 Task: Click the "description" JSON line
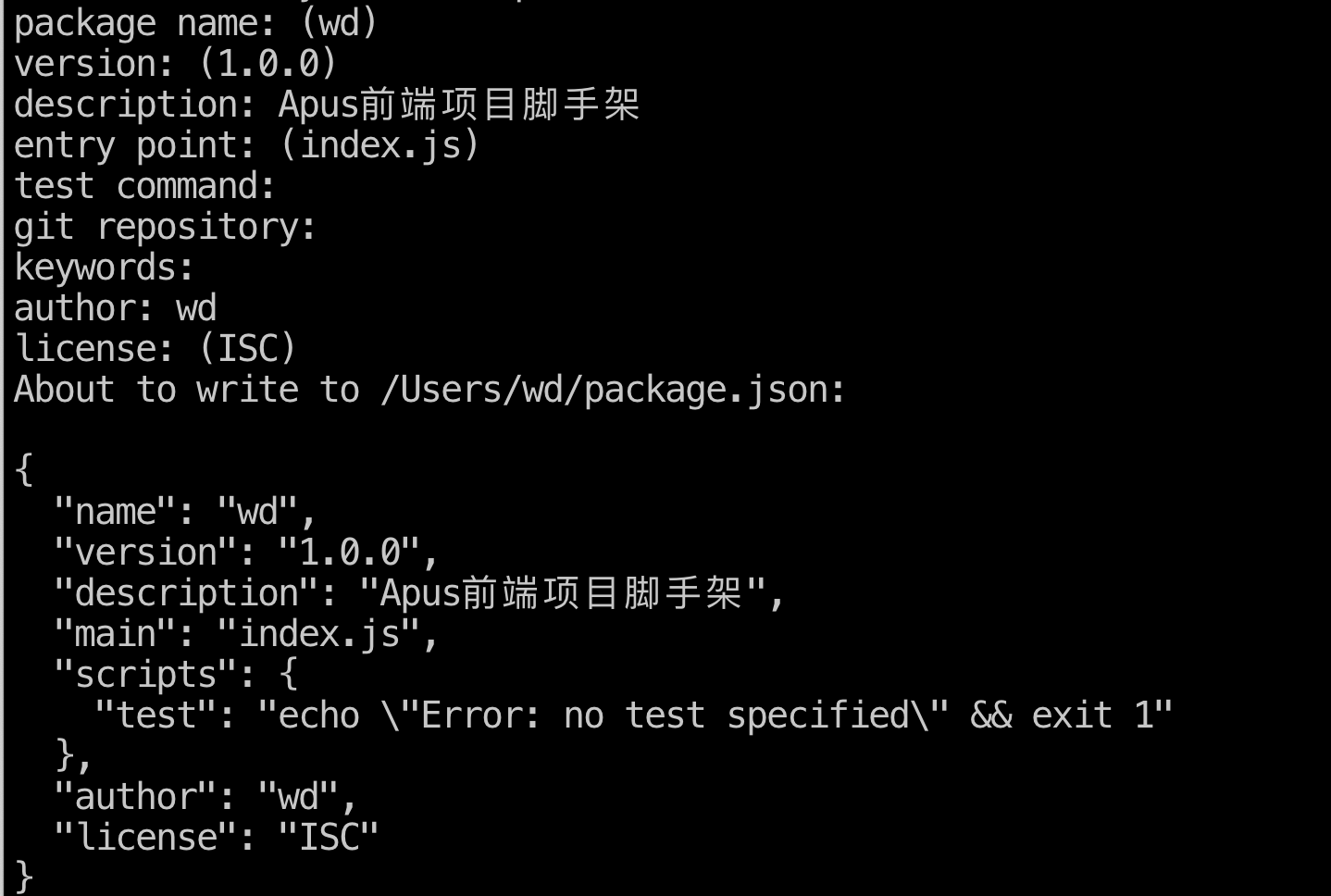(419, 593)
